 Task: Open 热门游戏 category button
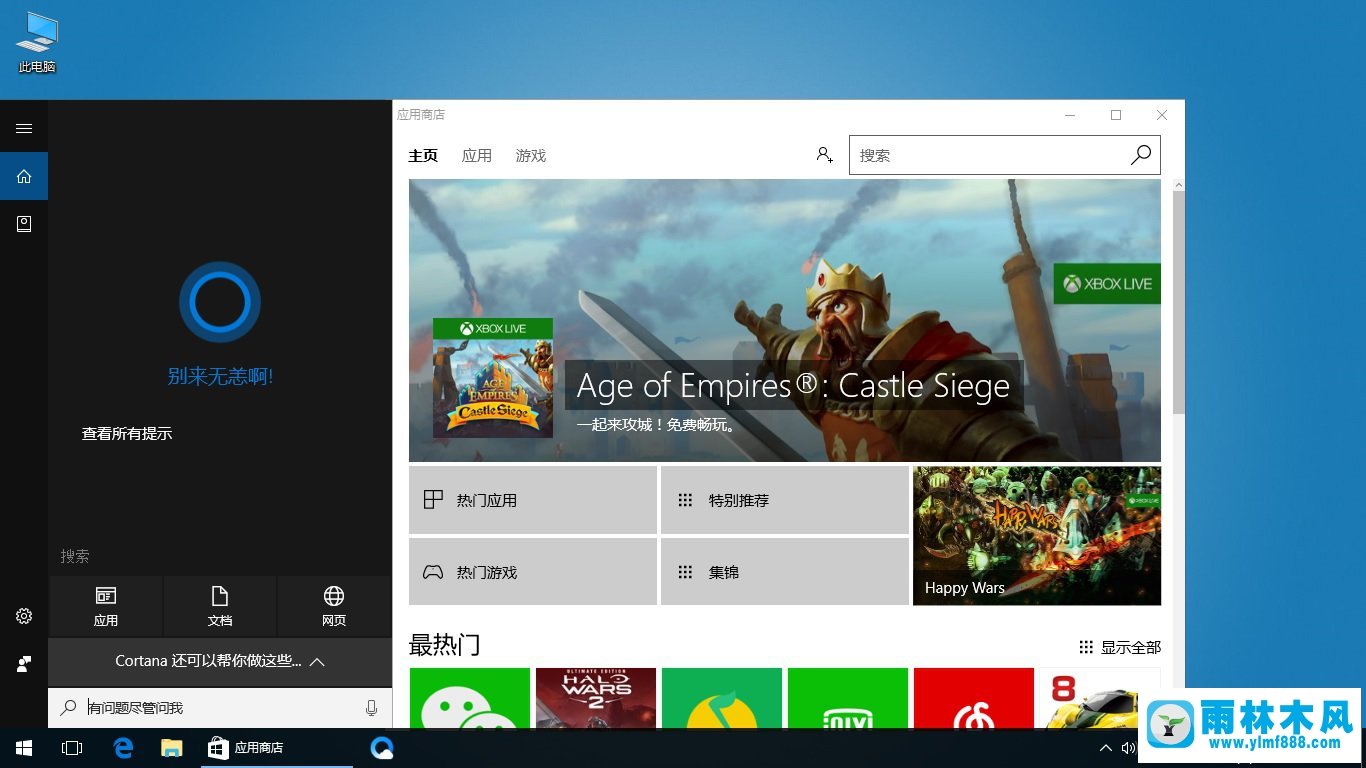click(x=533, y=572)
